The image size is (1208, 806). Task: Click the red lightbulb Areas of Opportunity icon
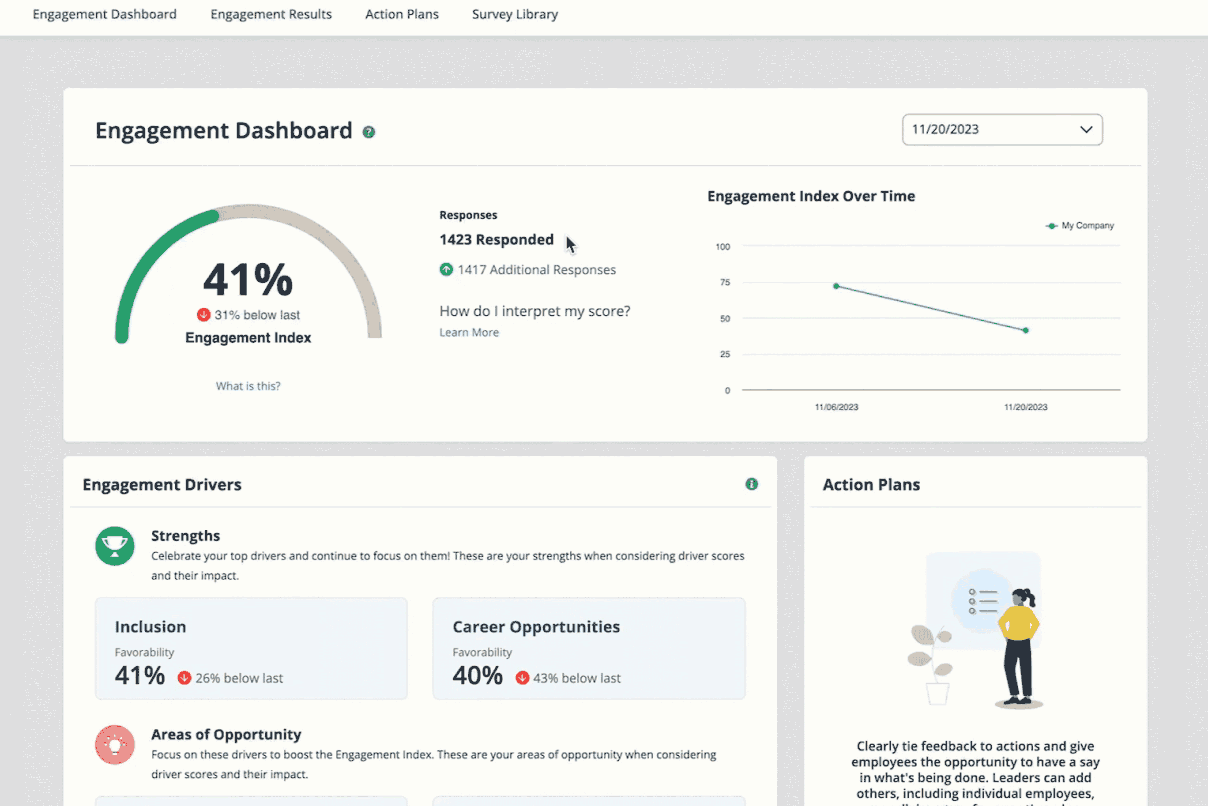tap(115, 745)
